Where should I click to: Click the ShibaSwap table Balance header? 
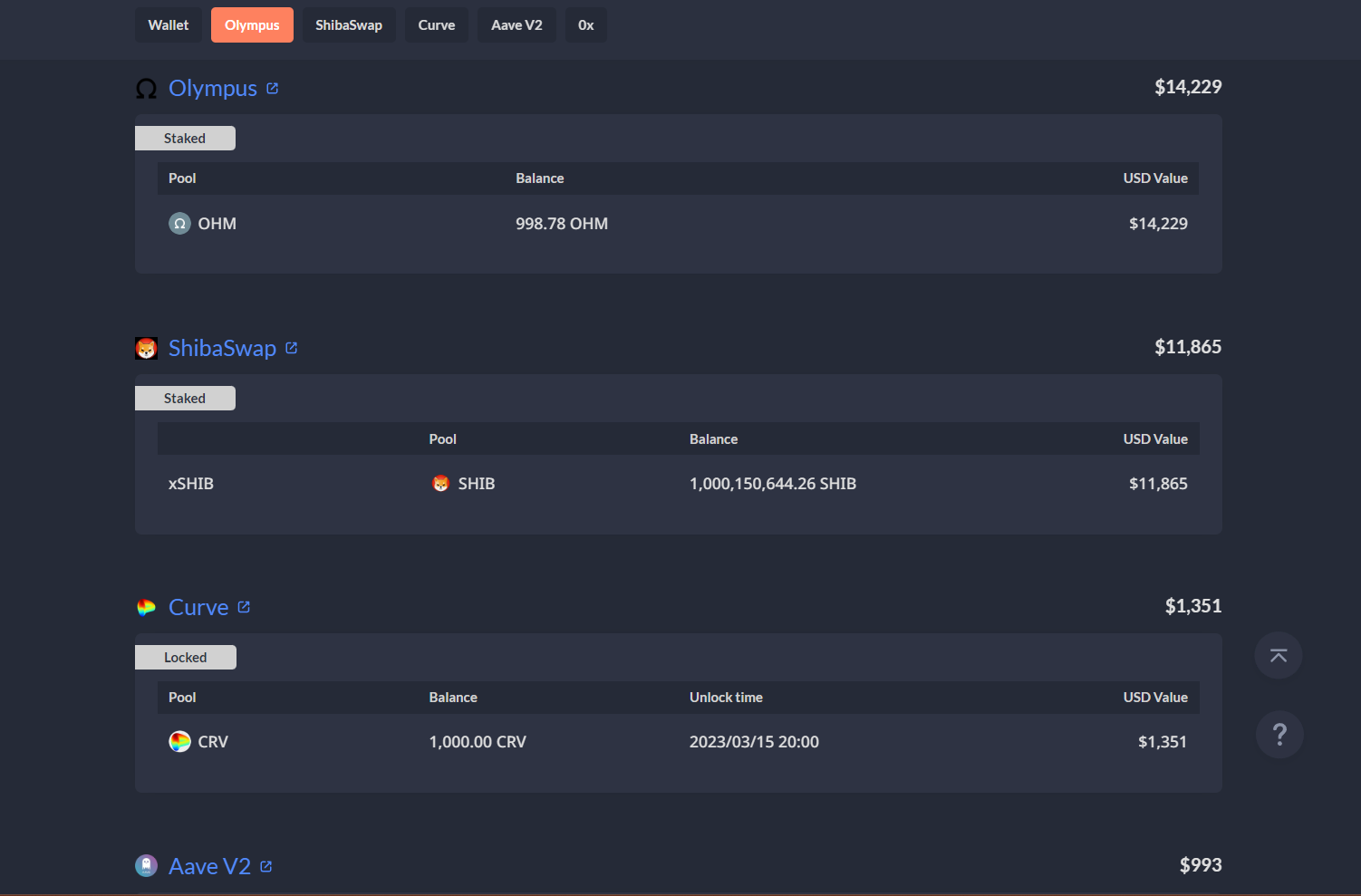(x=713, y=439)
